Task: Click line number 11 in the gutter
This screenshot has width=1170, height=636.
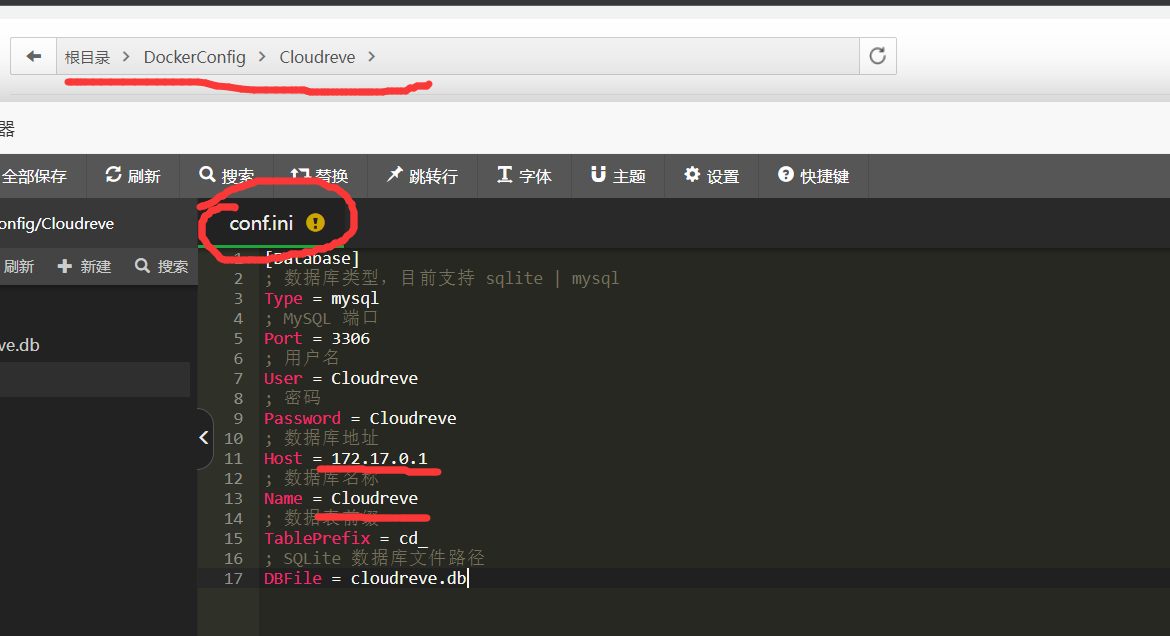Action: pyautogui.click(x=234, y=458)
